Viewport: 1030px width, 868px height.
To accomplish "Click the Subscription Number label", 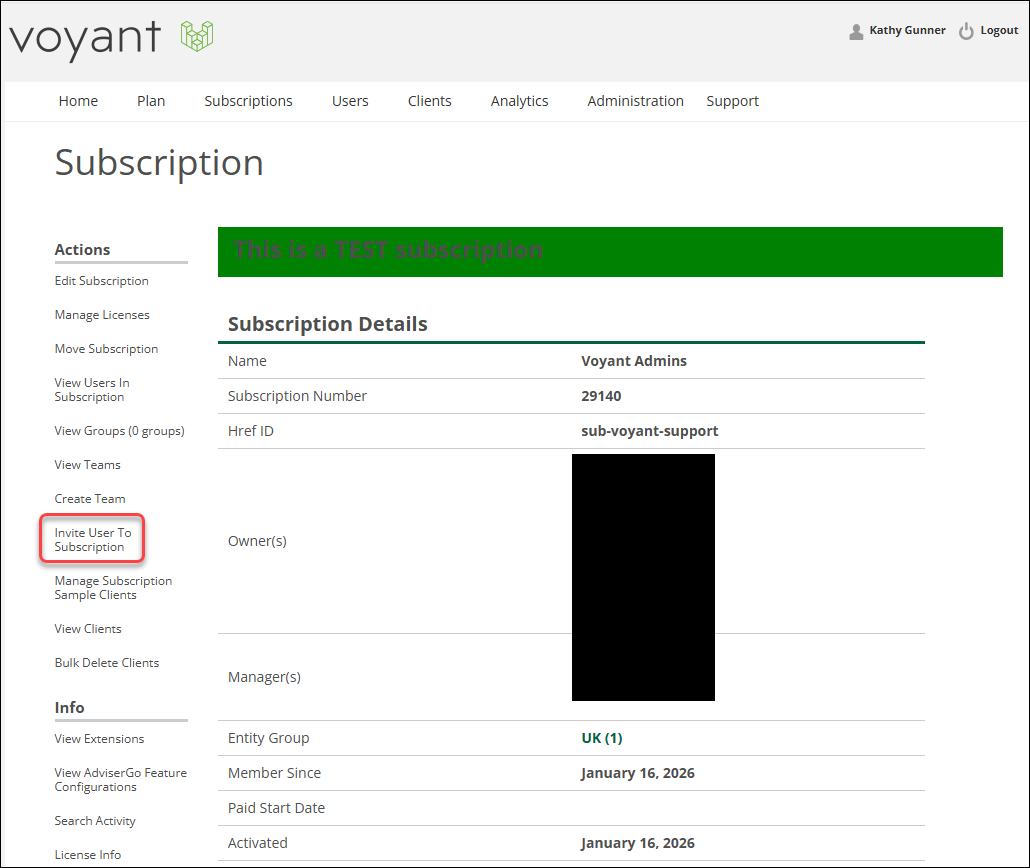I will pos(297,396).
